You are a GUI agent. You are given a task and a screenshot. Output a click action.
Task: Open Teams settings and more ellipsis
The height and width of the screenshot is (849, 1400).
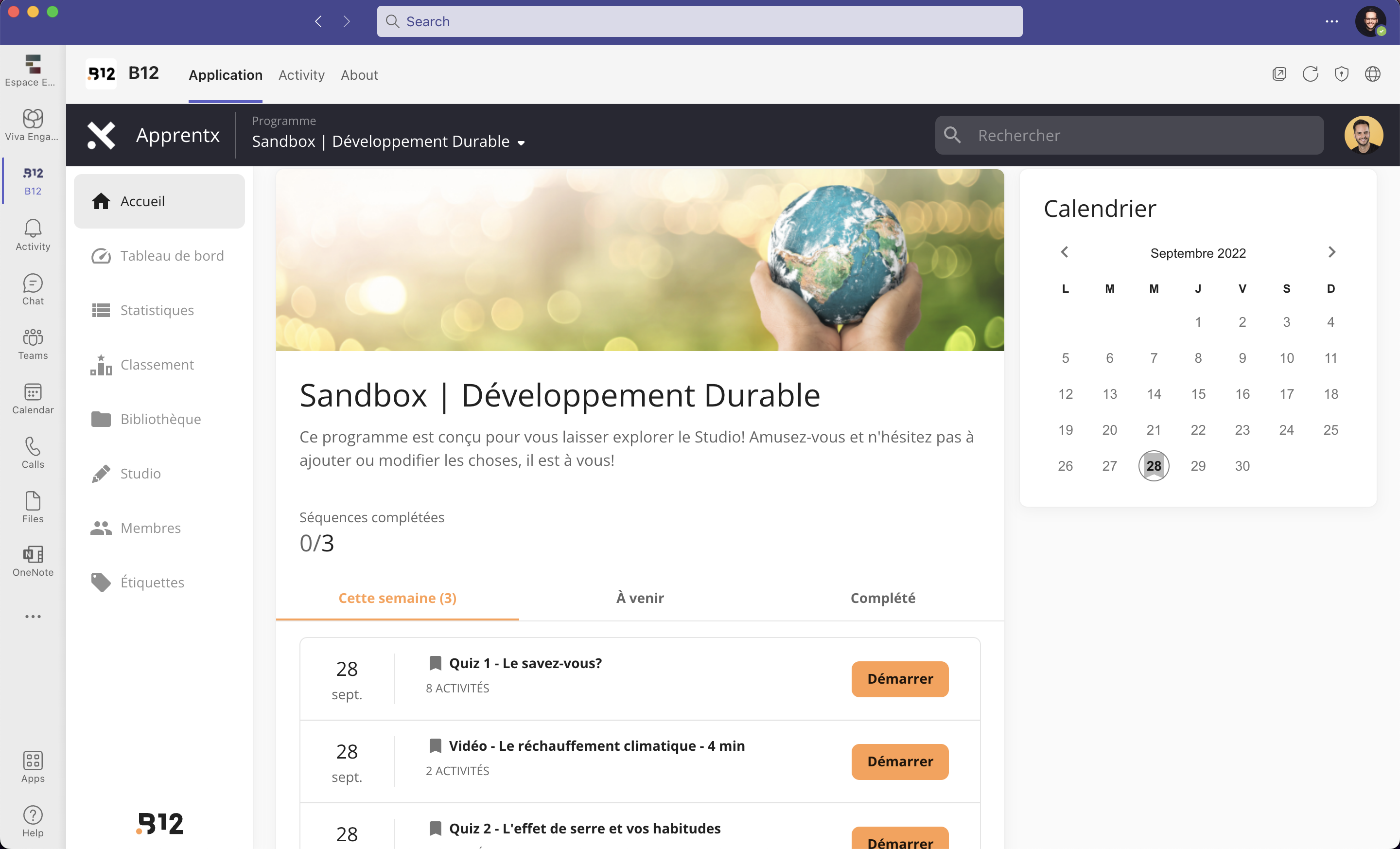tap(1332, 21)
